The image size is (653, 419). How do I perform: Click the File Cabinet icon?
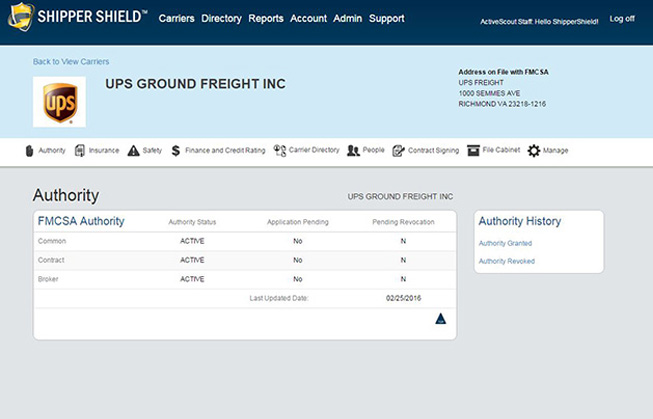pyautogui.click(x=473, y=150)
